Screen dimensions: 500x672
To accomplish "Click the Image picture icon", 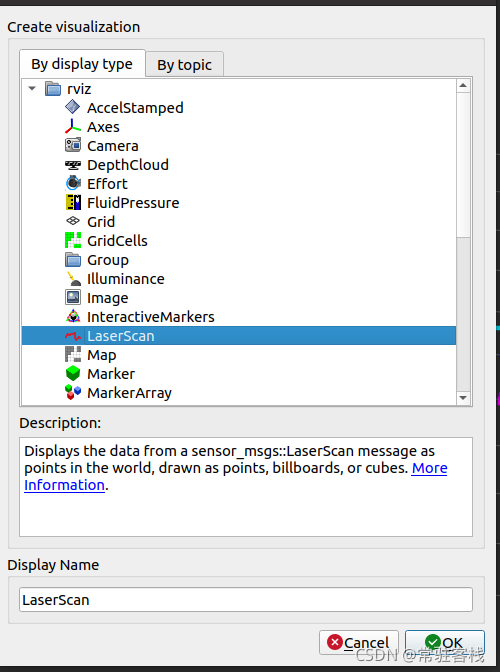I will pyautogui.click(x=72, y=297).
